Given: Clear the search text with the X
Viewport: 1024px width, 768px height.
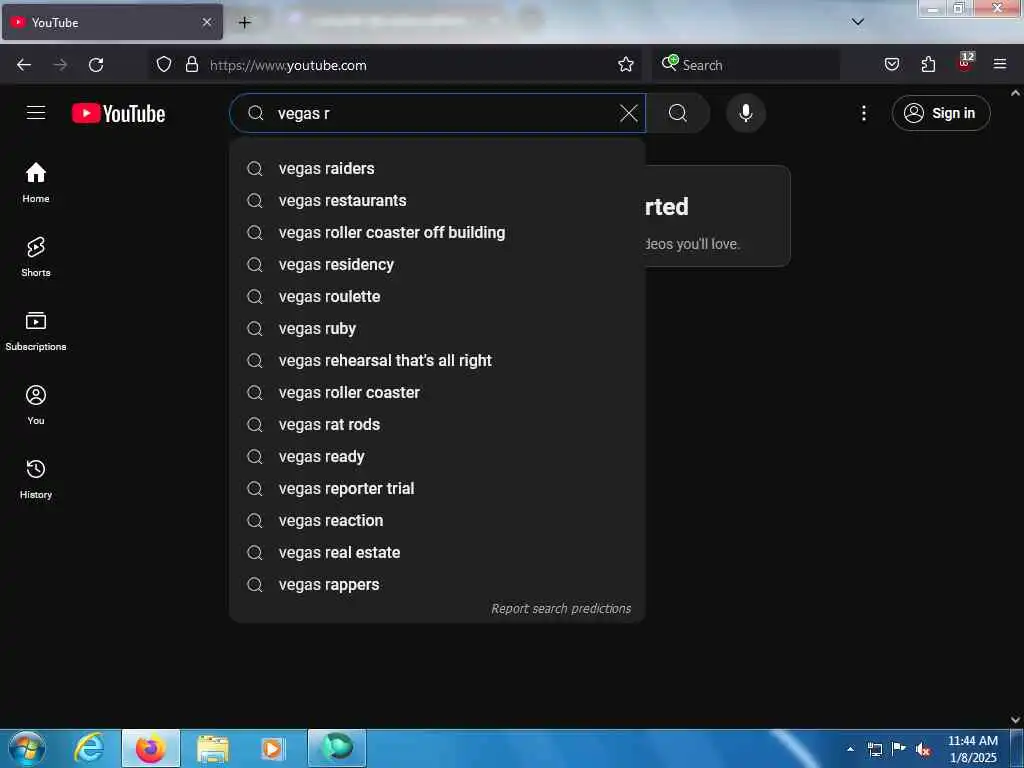Looking at the screenshot, I should pyautogui.click(x=628, y=113).
